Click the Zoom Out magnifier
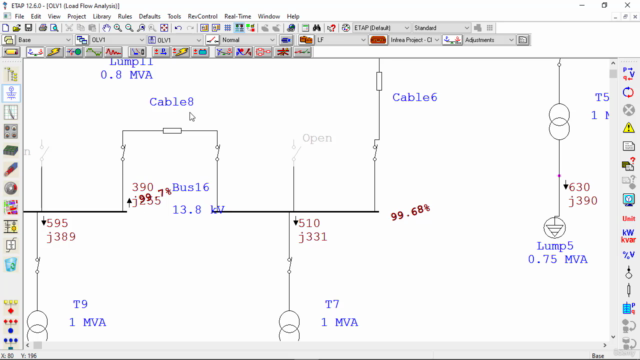The height and width of the screenshot is (360, 640). [129, 28]
